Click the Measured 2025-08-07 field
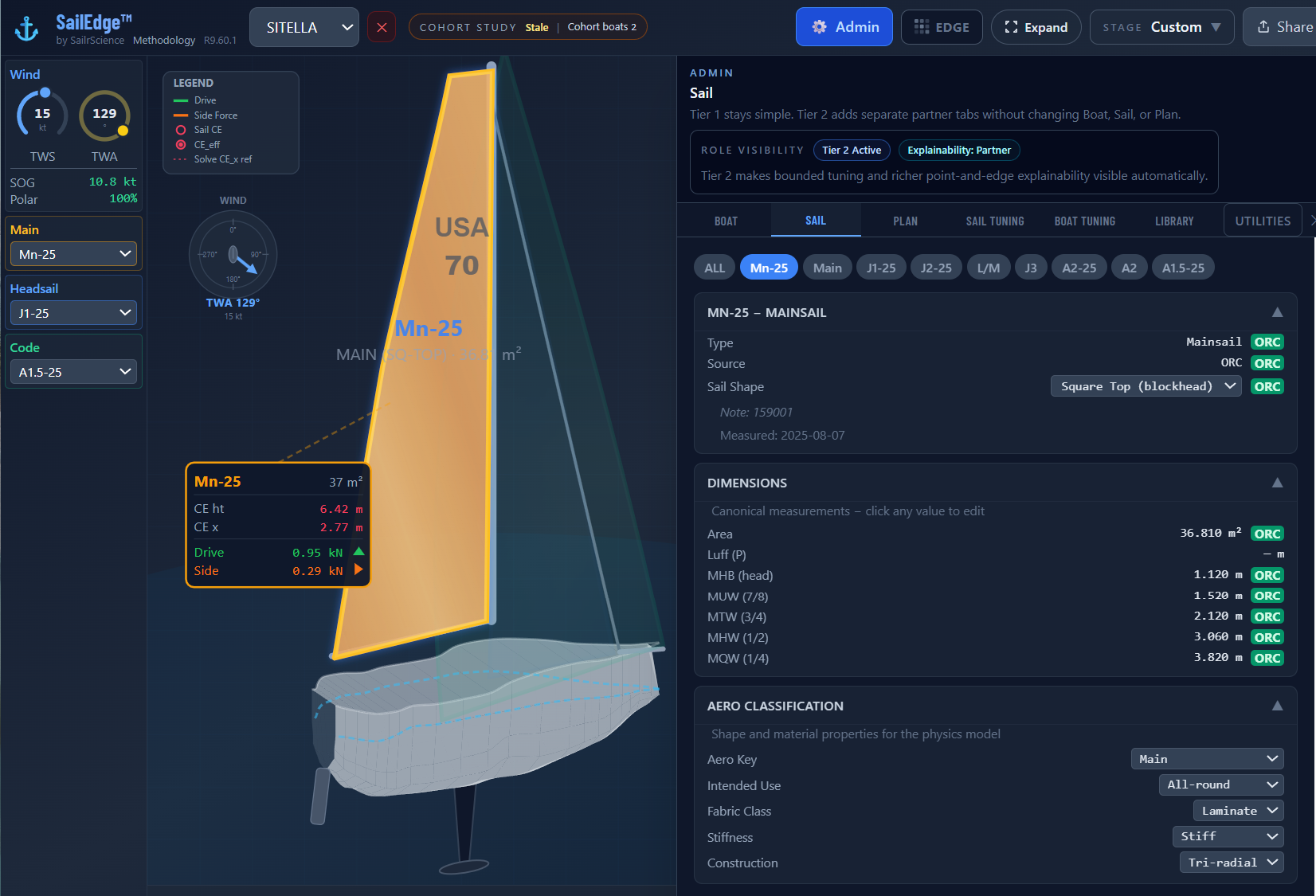Viewport: 1316px width, 896px height. [x=781, y=435]
